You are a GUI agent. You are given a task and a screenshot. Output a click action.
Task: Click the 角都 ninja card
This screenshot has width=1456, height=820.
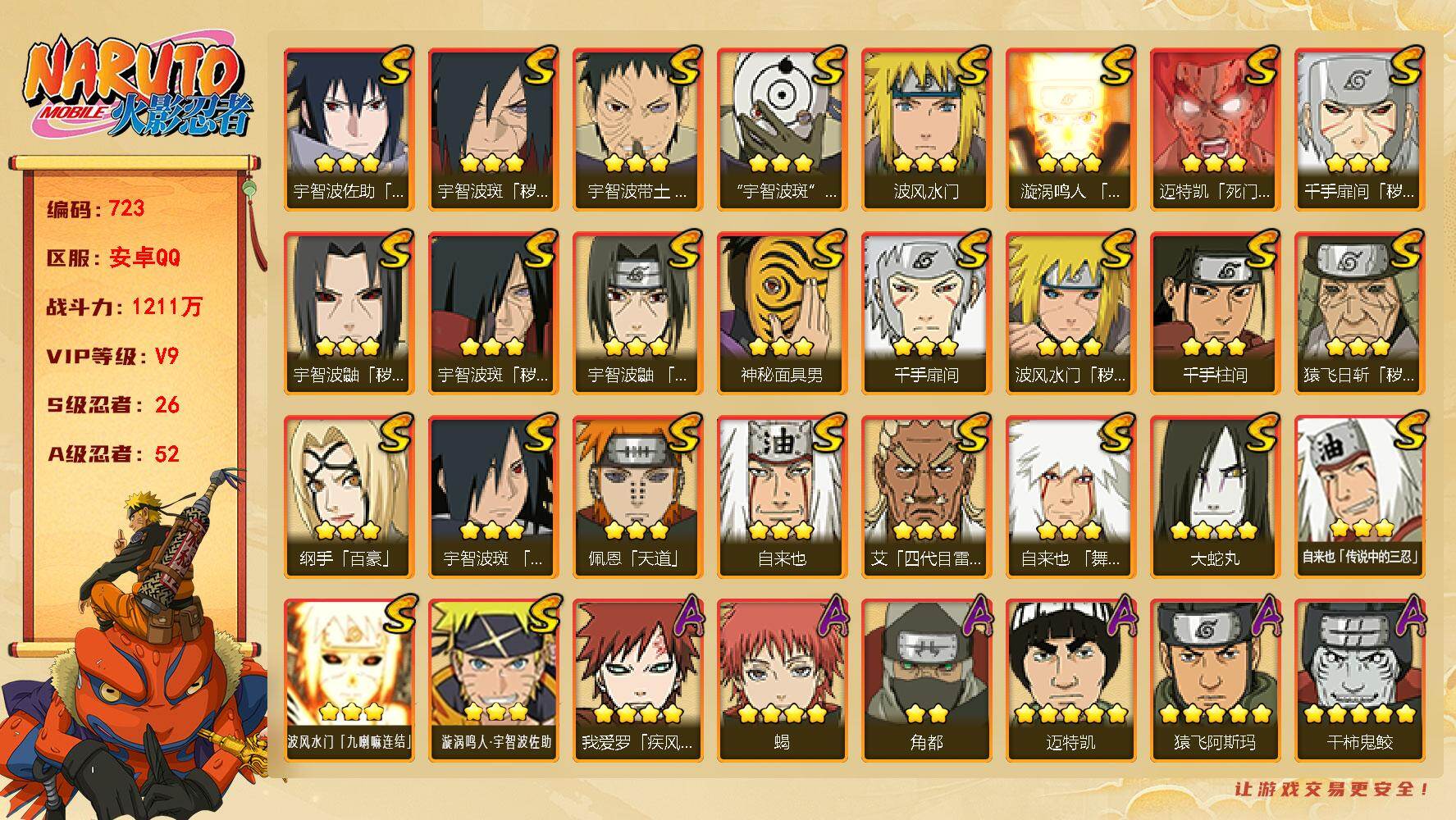coord(926,680)
